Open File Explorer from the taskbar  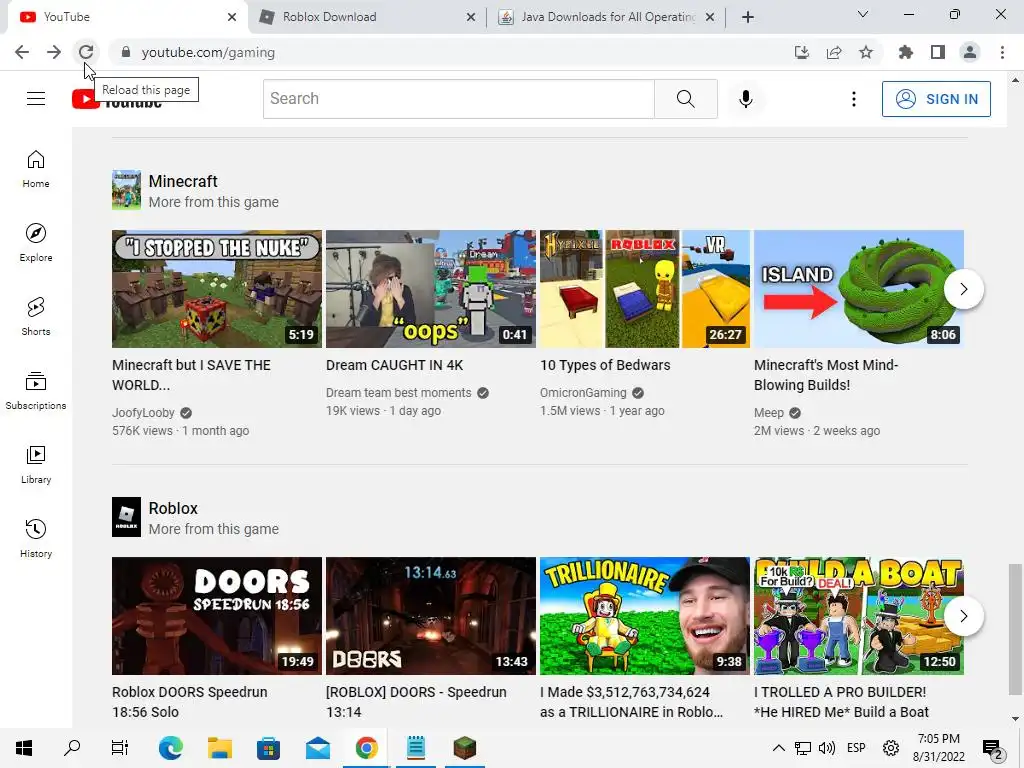pos(220,748)
